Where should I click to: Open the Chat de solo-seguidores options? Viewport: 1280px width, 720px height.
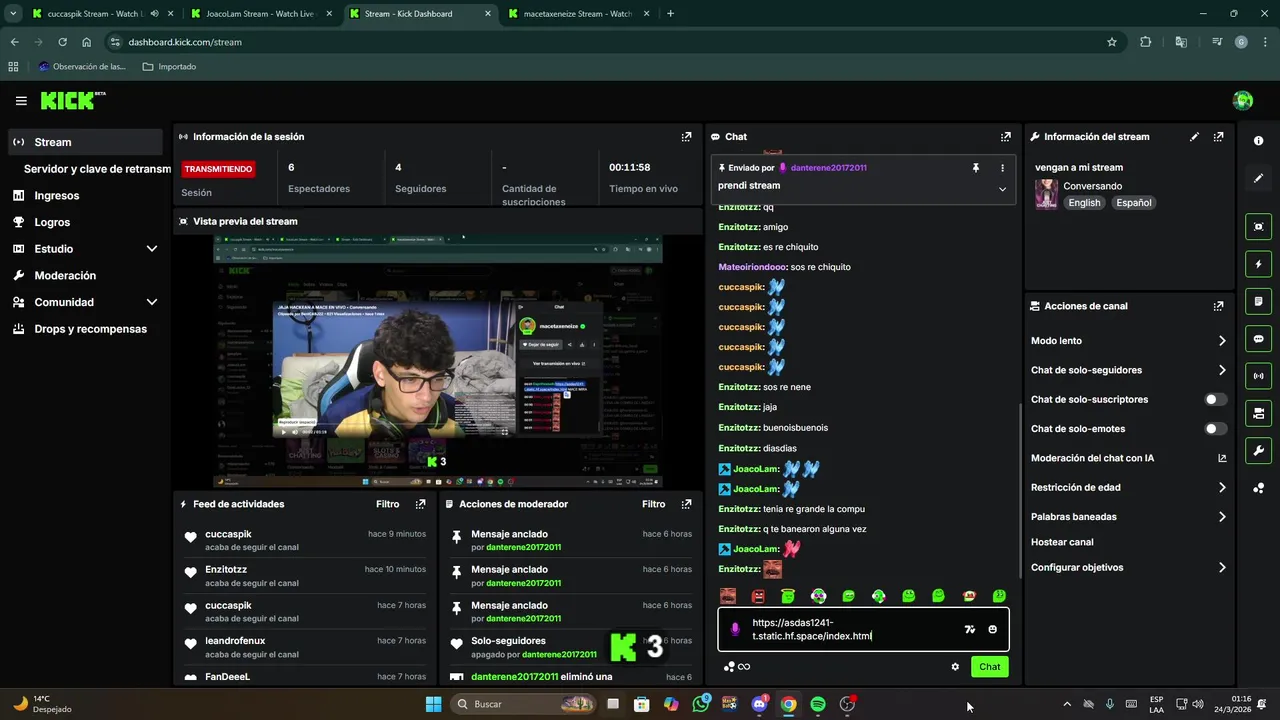coord(1128,370)
